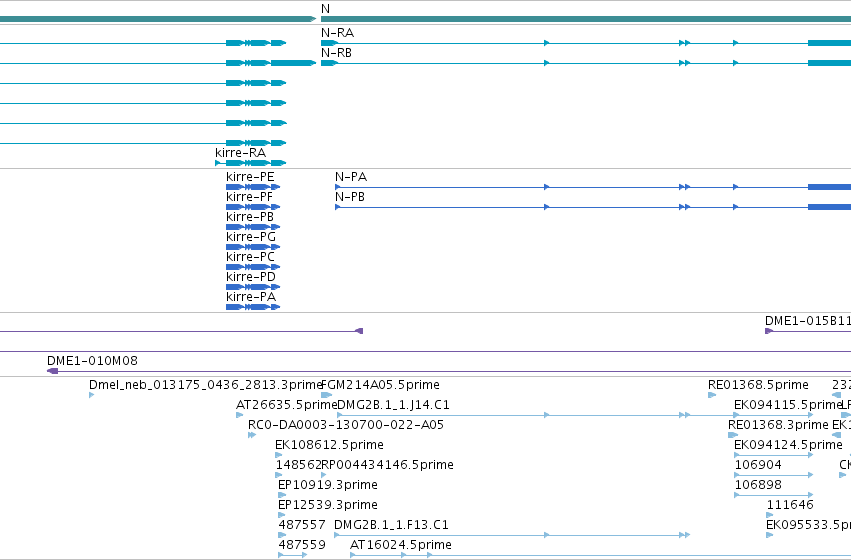Click the FGM214A05.5prime EST label

[380, 385]
